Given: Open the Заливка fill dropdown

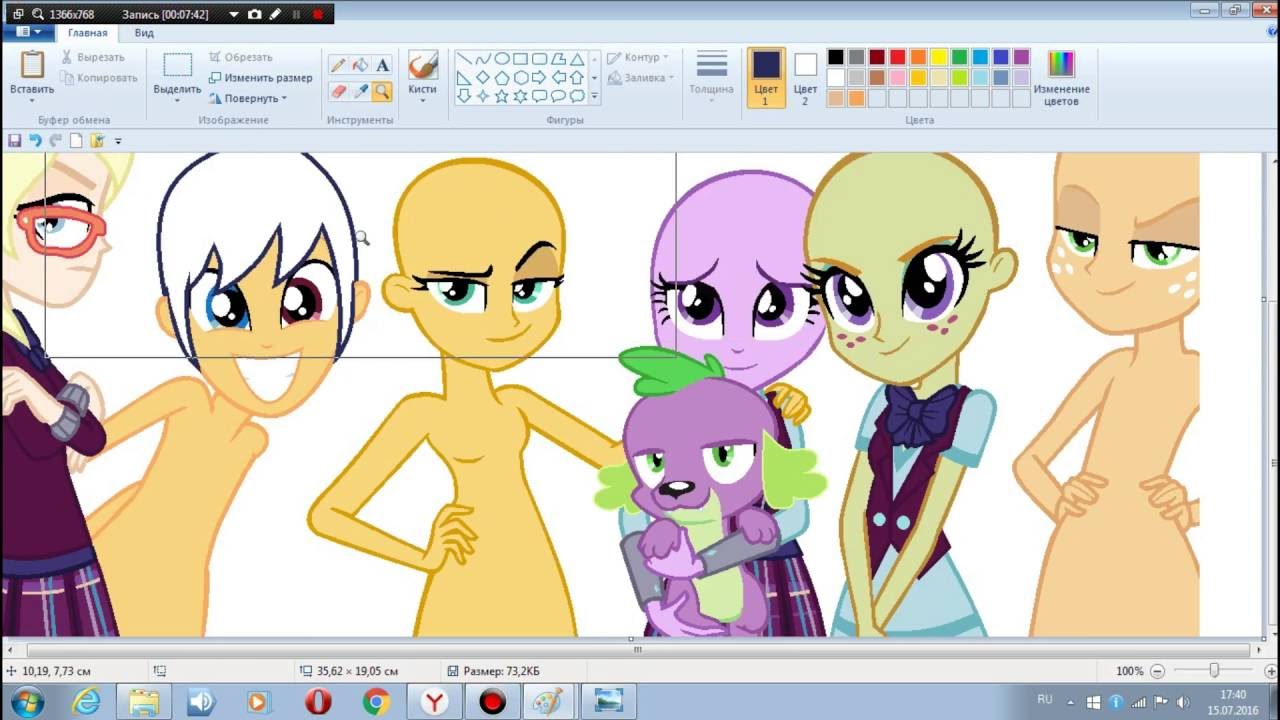Looking at the screenshot, I should click(x=638, y=77).
